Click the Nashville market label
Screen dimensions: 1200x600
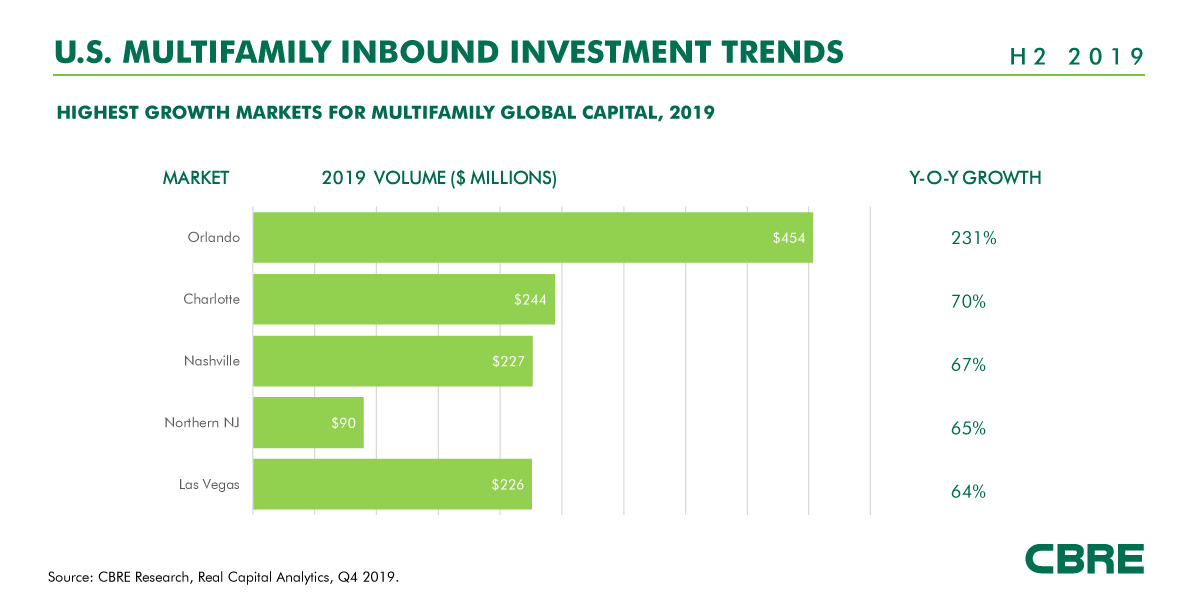212,361
